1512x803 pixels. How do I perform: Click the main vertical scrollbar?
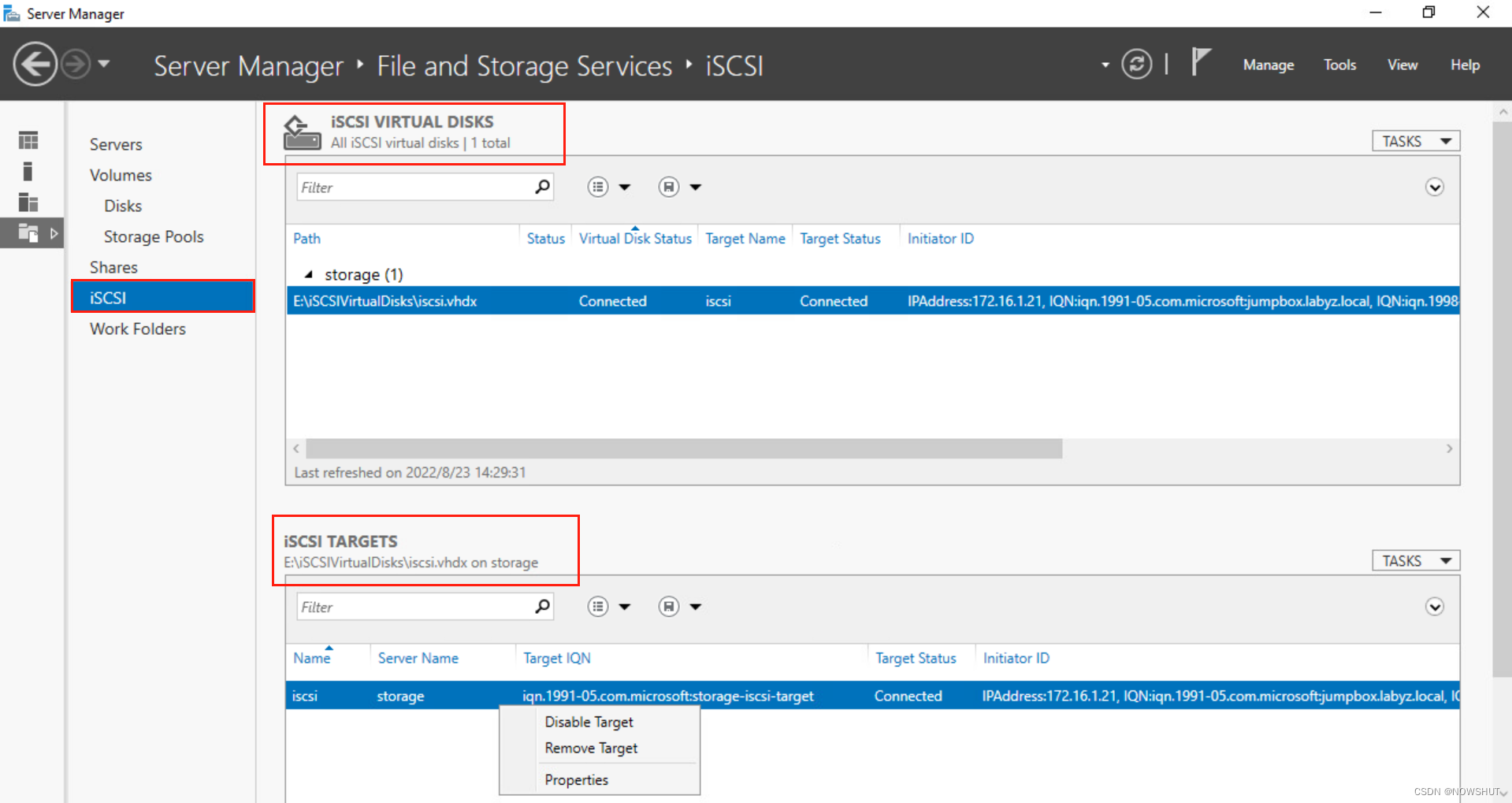click(1503, 400)
